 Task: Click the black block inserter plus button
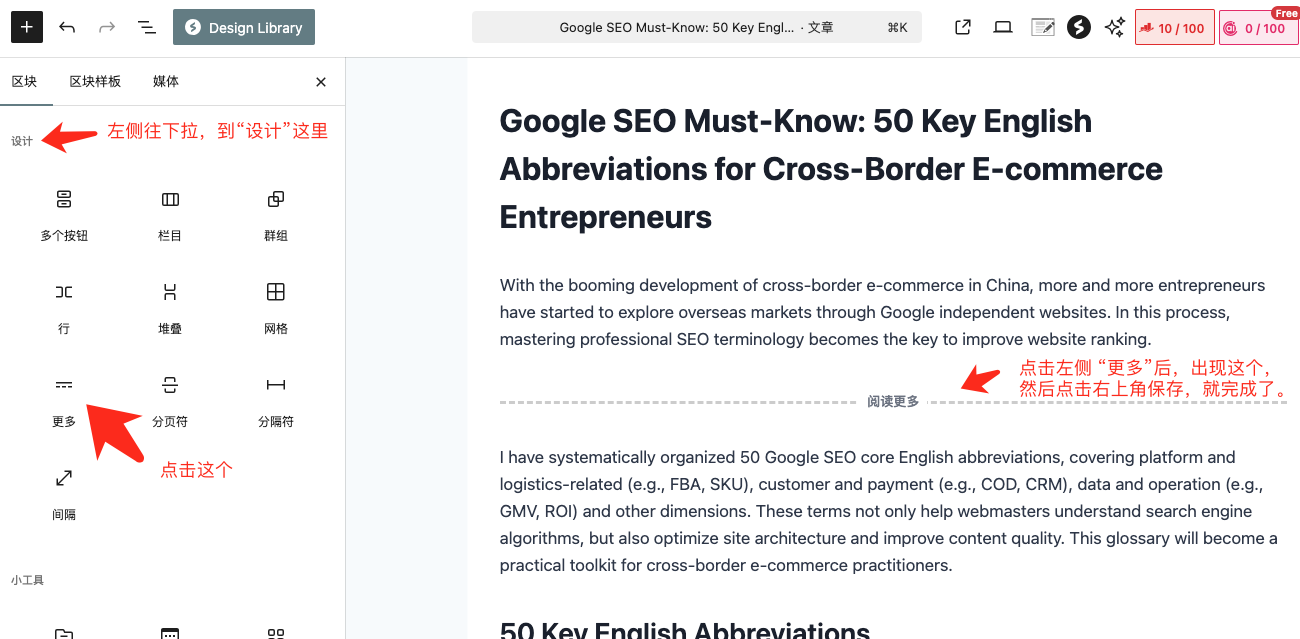coord(27,27)
